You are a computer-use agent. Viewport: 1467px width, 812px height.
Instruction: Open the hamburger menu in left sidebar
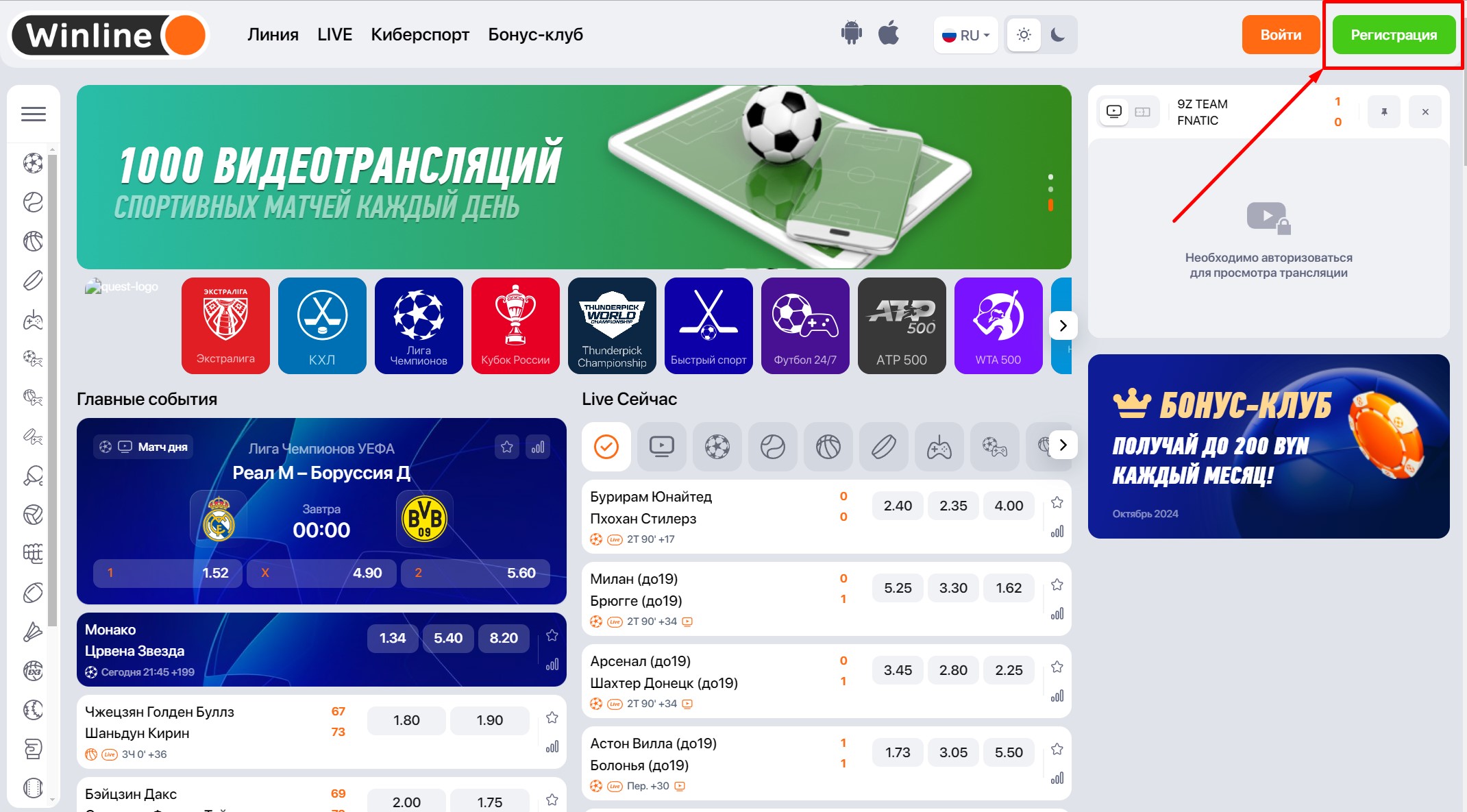pos(34,114)
